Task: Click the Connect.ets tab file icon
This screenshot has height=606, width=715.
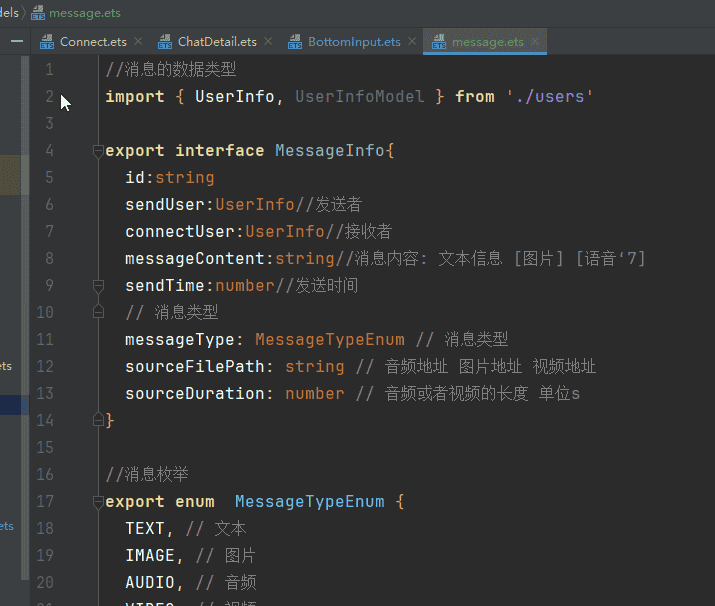Action: (47, 42)
